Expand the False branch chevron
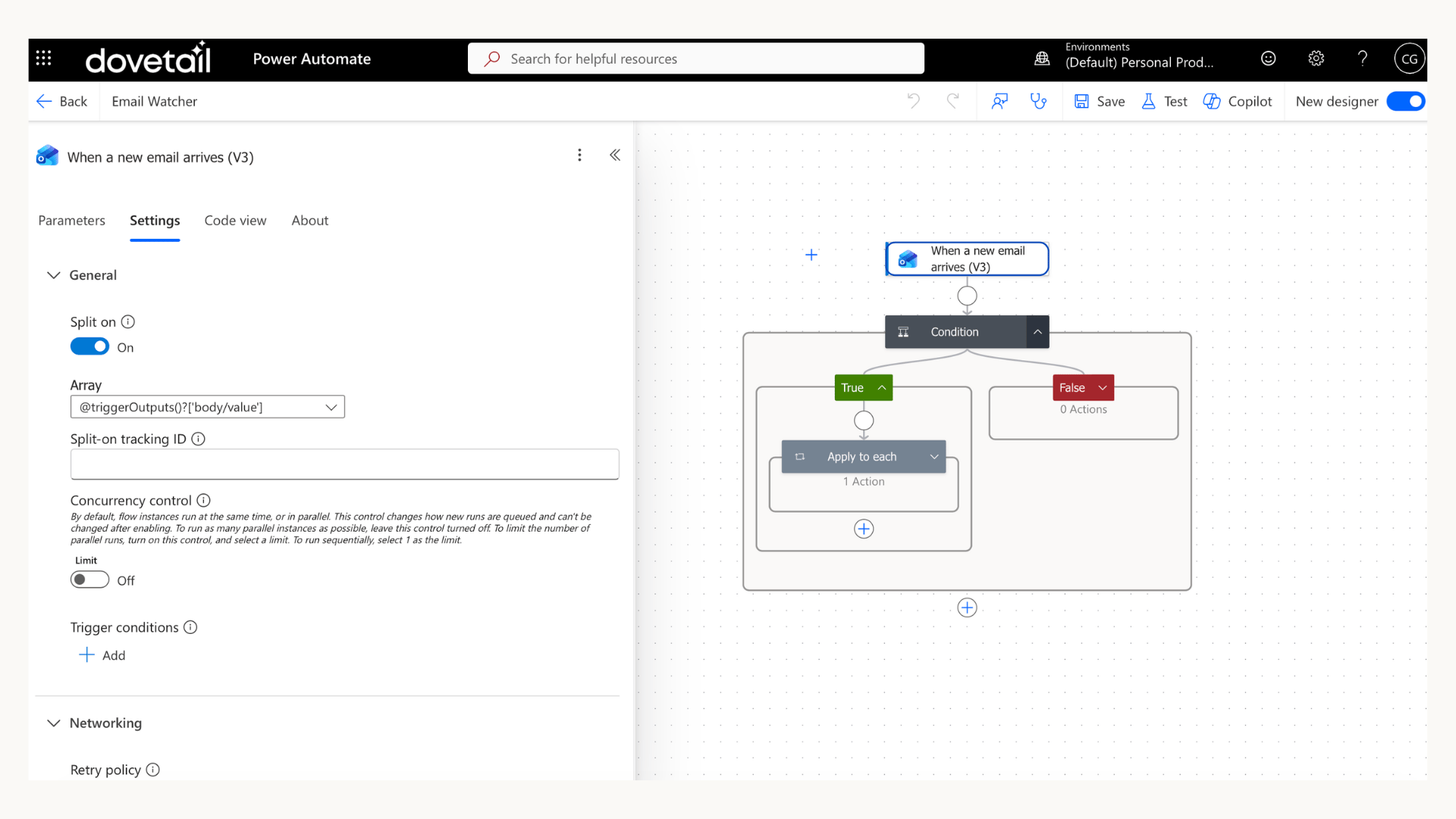Viewport: 1456px width, 819px height. coord(1102,388)
